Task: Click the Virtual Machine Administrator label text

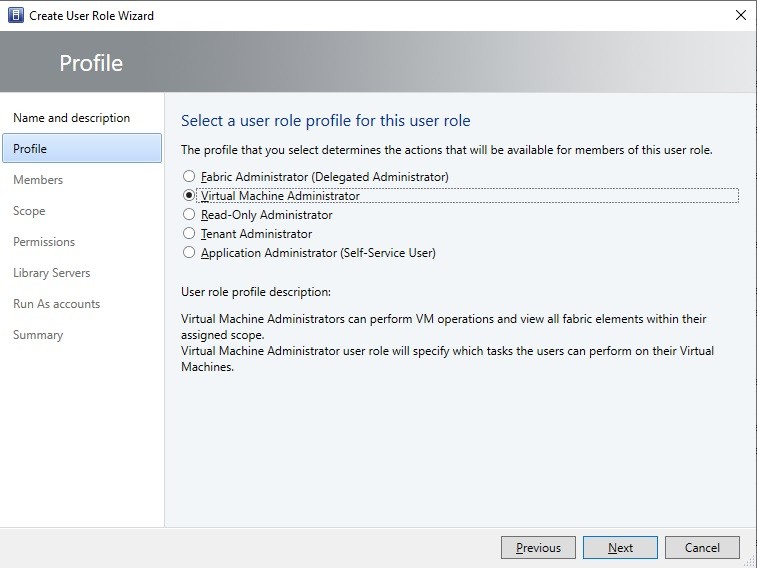Action: point(280,196)
